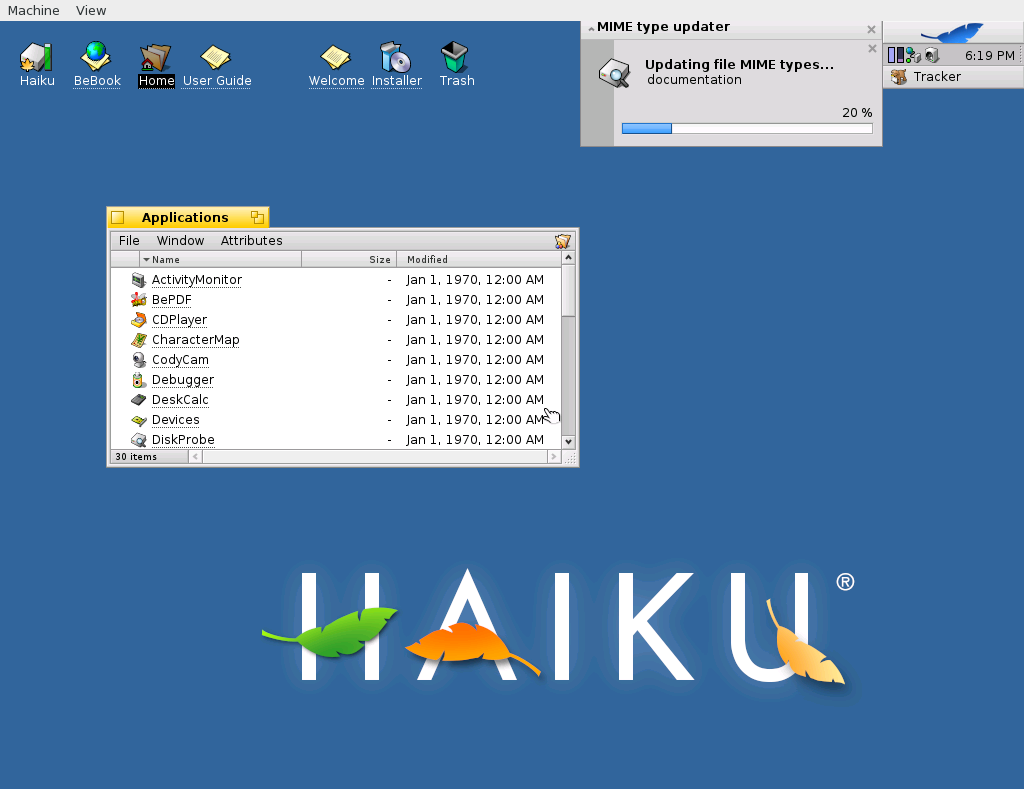
Task: Launch the Installer desktop icon
Action: (396, 57)
